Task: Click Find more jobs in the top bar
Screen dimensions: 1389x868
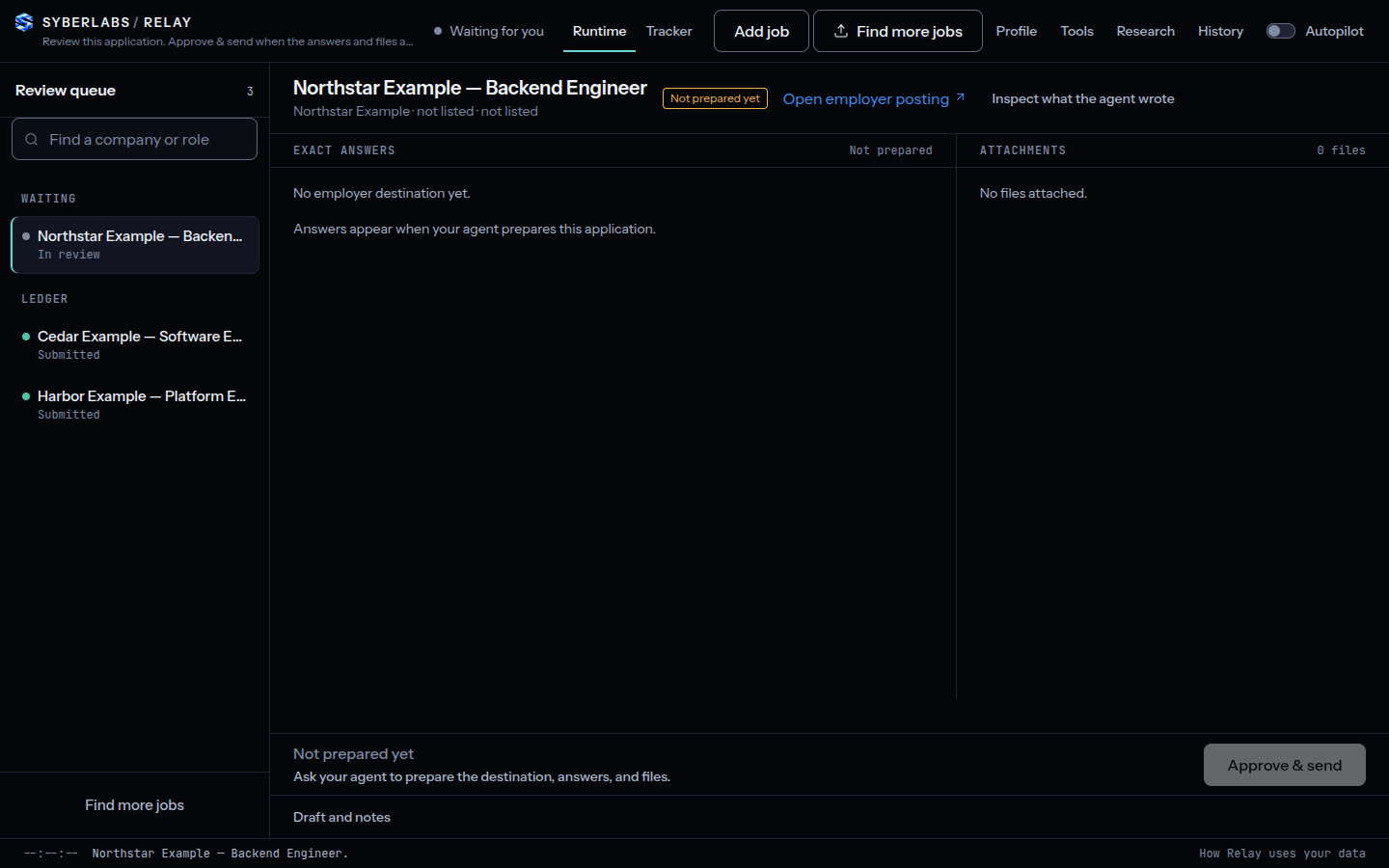Action: pos(898,31)
